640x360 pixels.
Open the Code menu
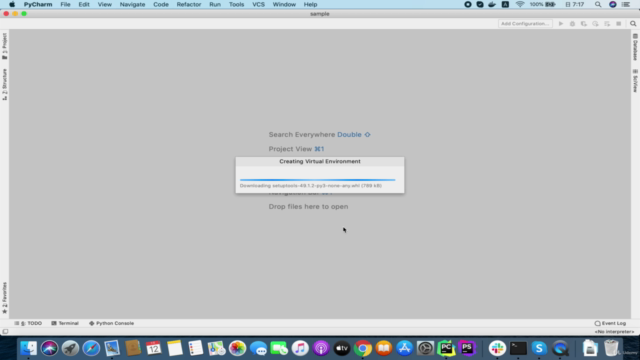[x=161, y=4]
